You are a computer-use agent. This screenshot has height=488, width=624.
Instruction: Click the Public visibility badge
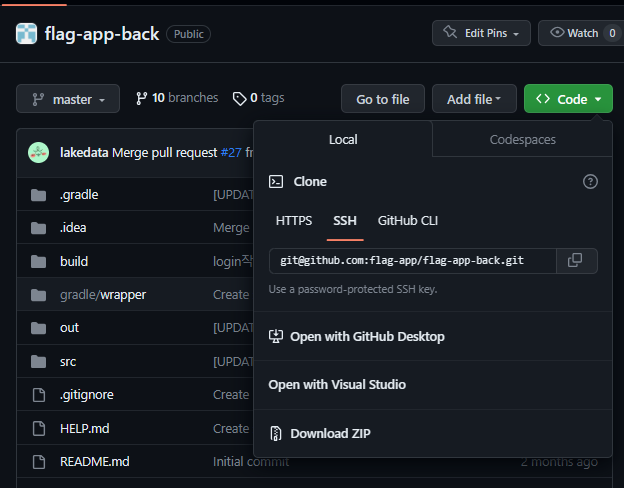(189, 34)
